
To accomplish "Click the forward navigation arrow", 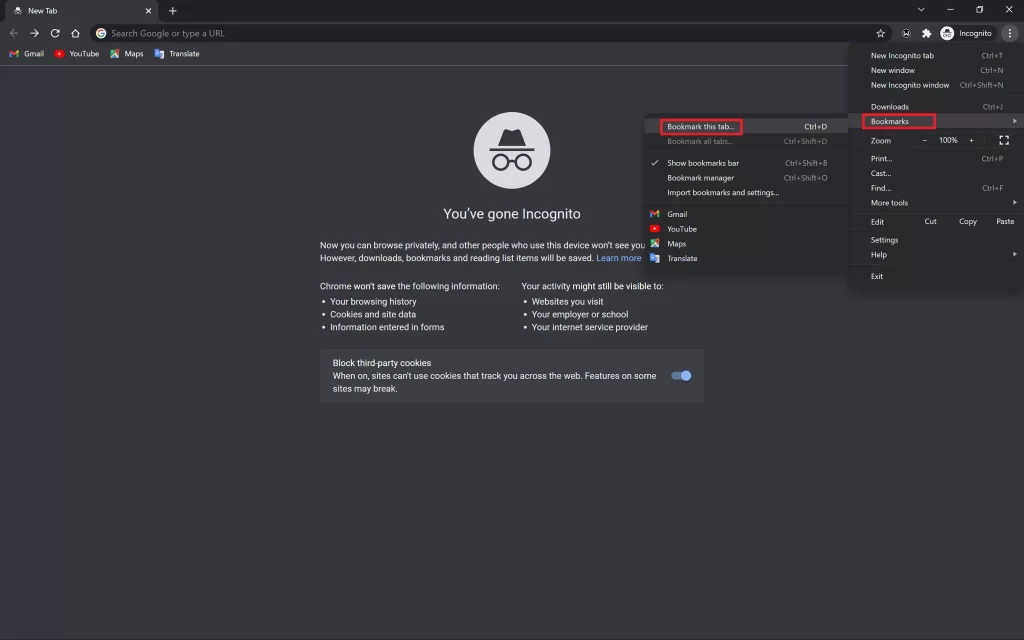I will 35,33.
